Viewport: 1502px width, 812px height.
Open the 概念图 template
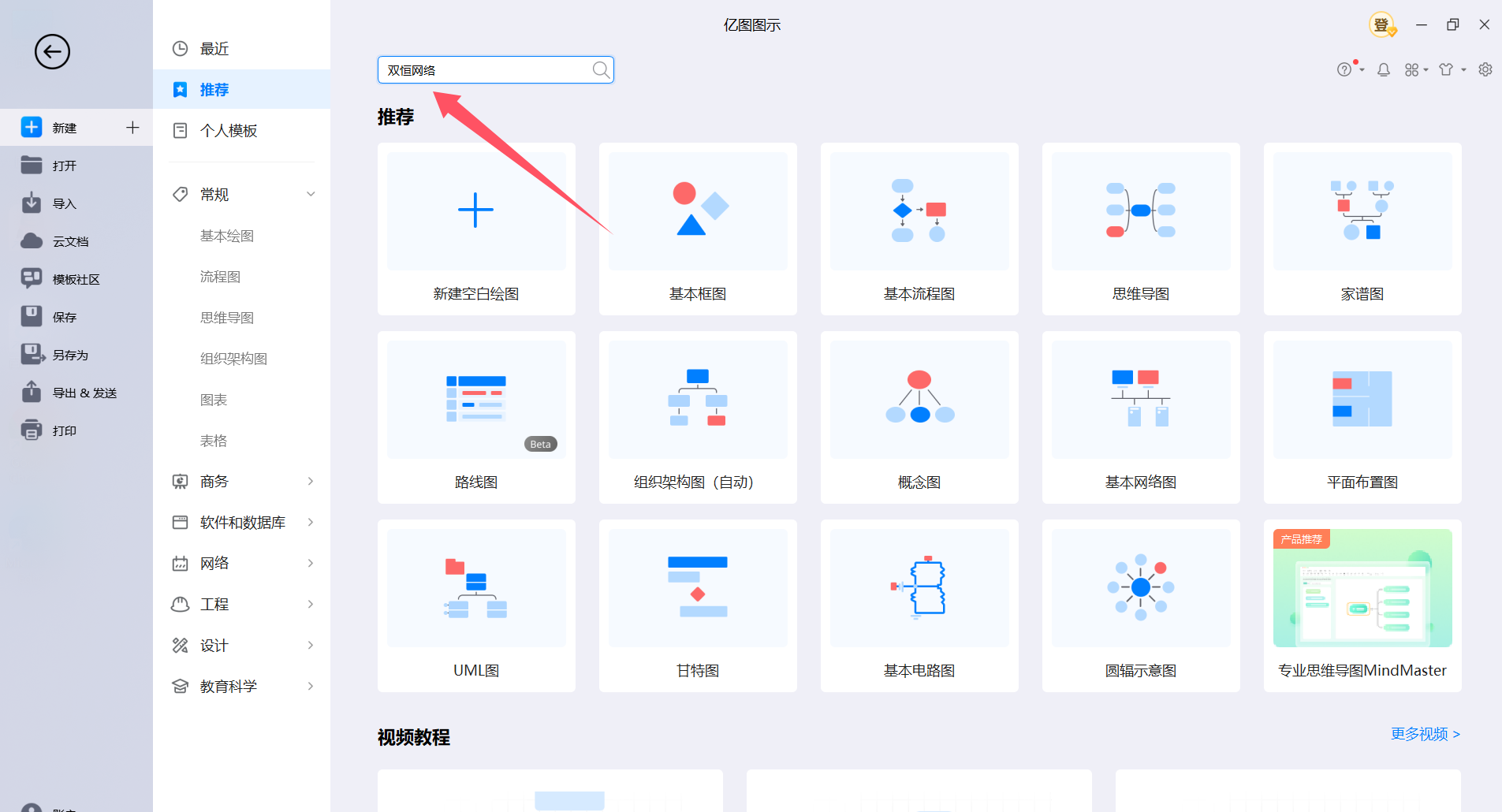919,417
